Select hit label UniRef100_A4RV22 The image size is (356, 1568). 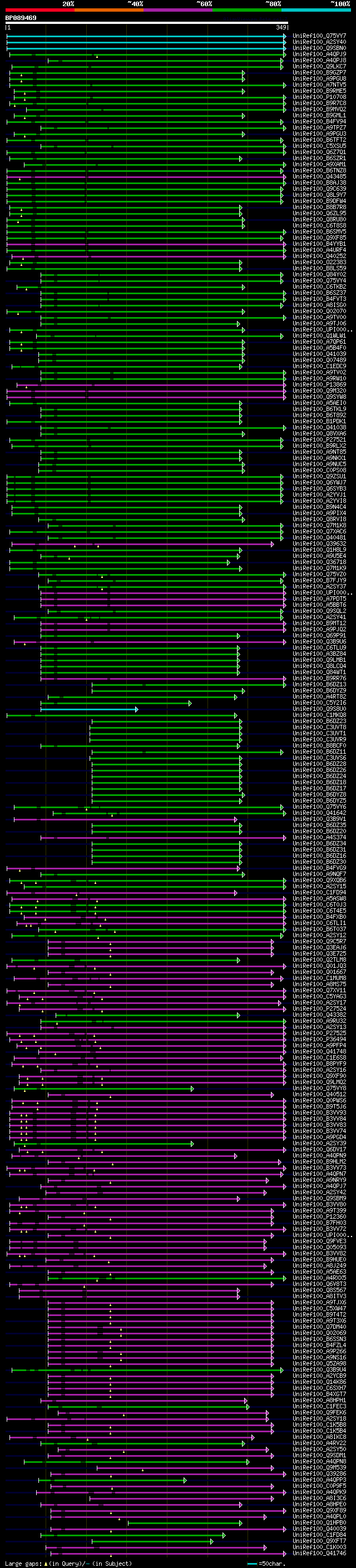(319, 1443)
